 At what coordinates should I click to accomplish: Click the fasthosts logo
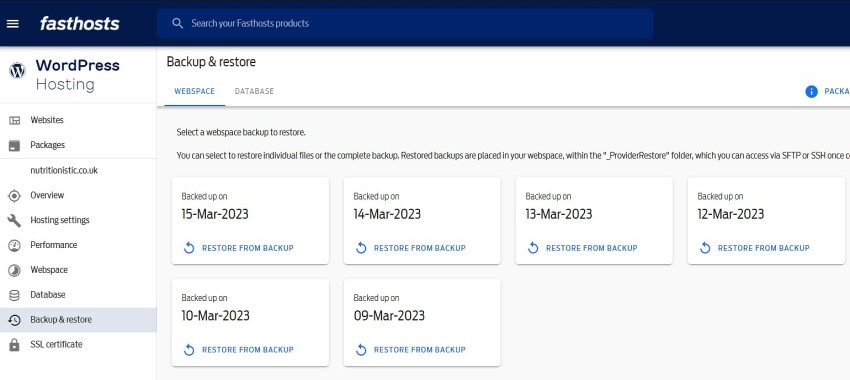point(80,23)
